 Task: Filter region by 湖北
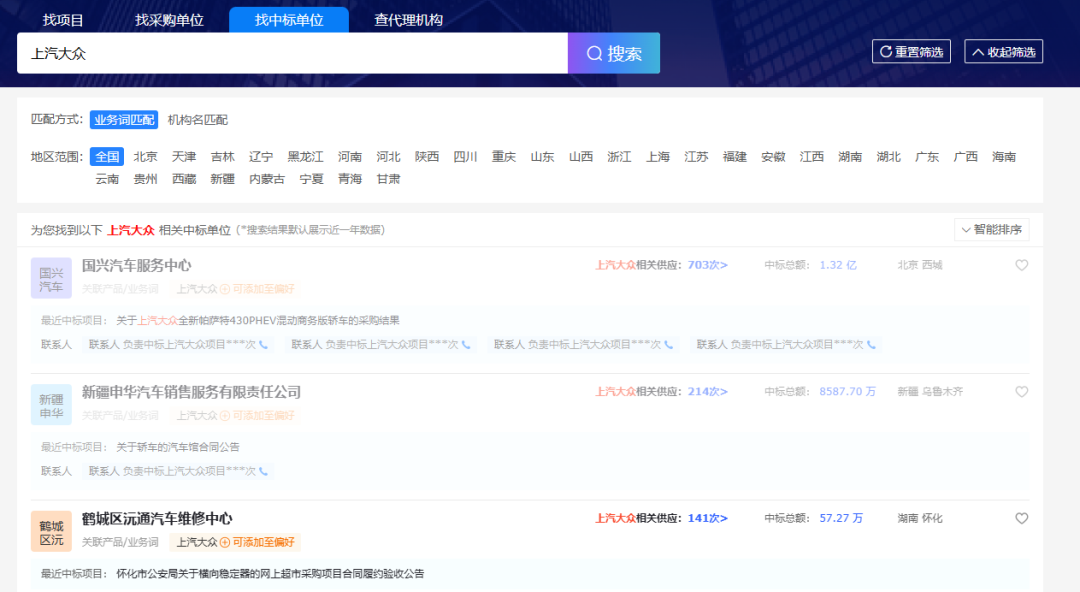point(889,156)
